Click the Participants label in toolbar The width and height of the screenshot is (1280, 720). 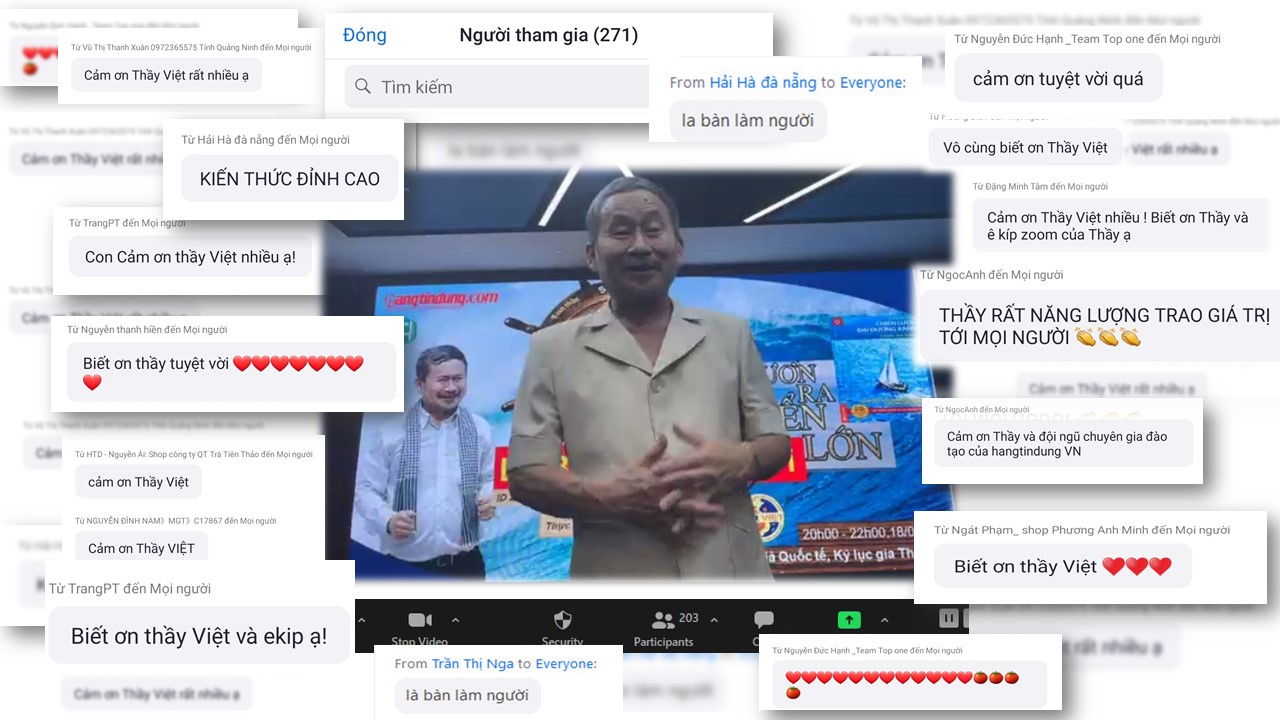pyautogui.click(x=663, y=642)
